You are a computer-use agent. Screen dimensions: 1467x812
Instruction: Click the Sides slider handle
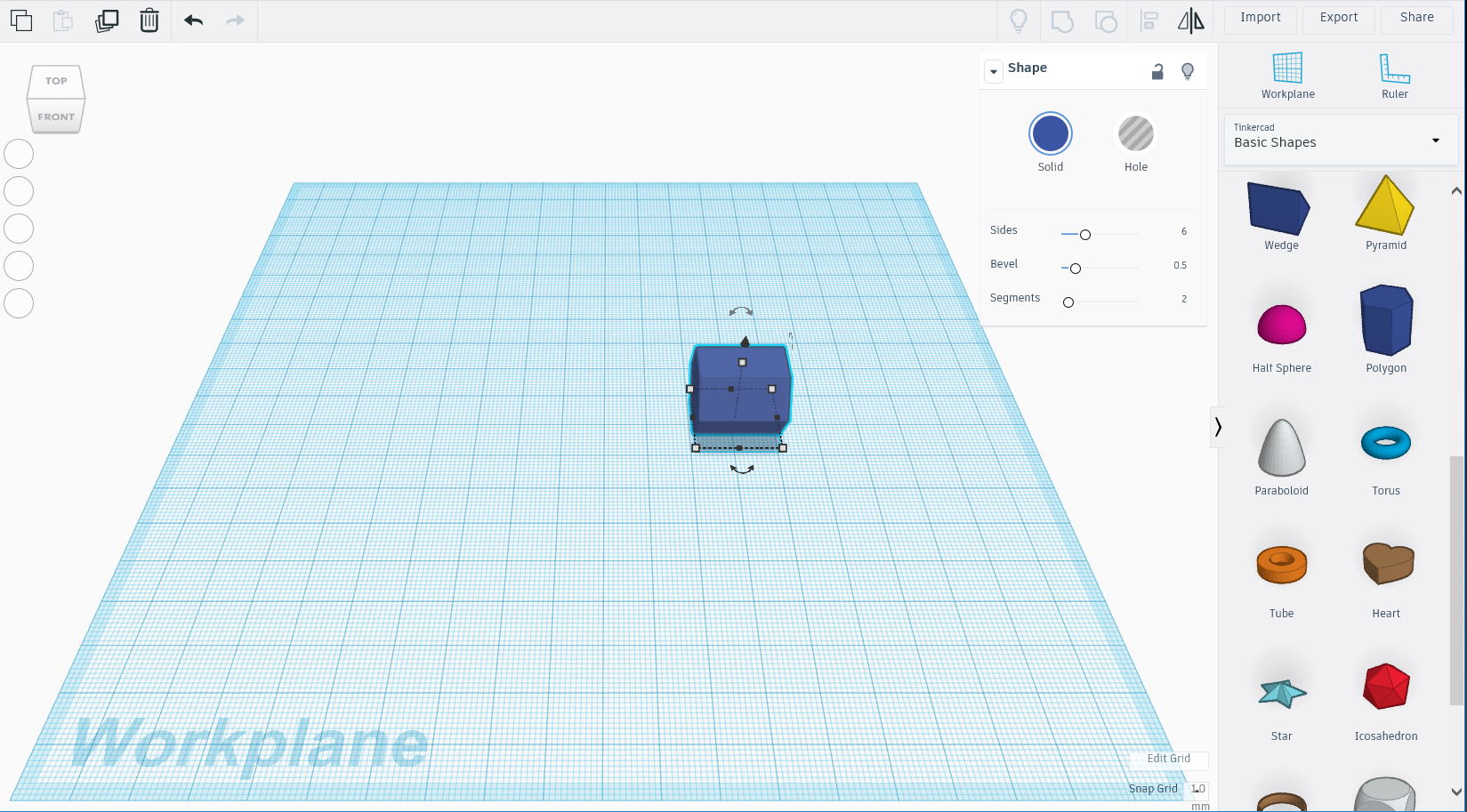(x=1084, y=235)
